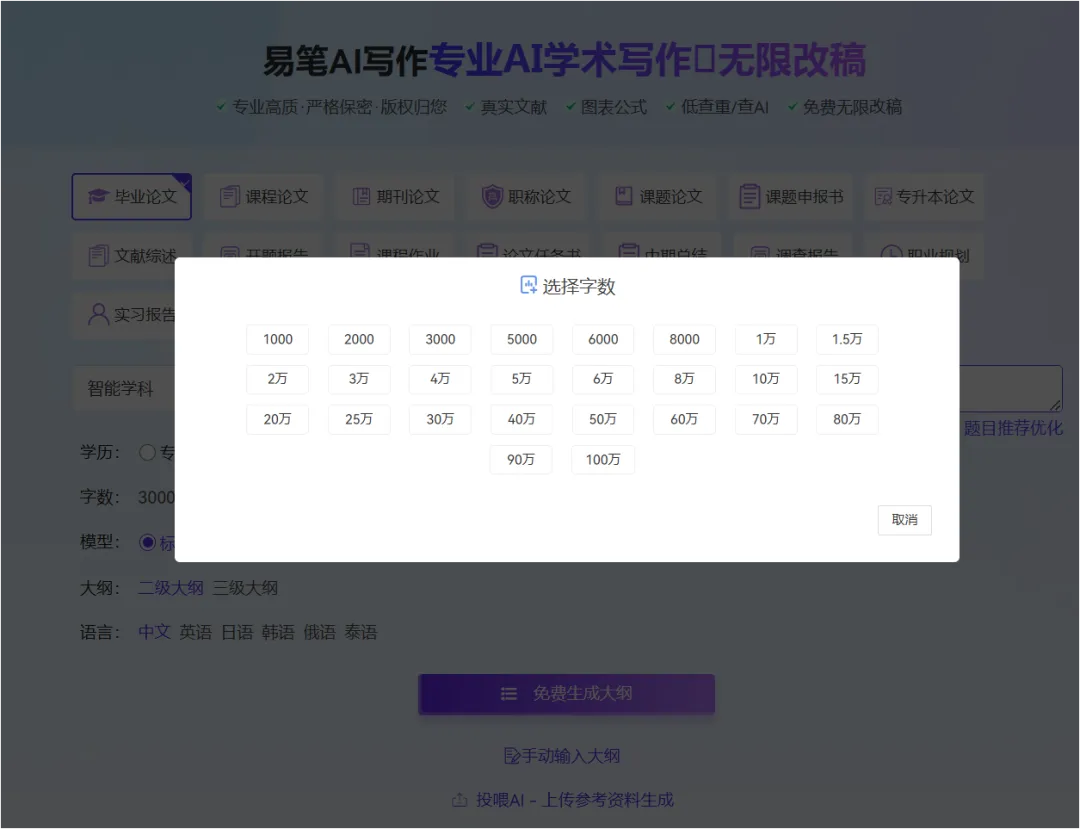The image size is (1080, 829).
Task: Set language to 英语
Action: click(x=196, y=632)
